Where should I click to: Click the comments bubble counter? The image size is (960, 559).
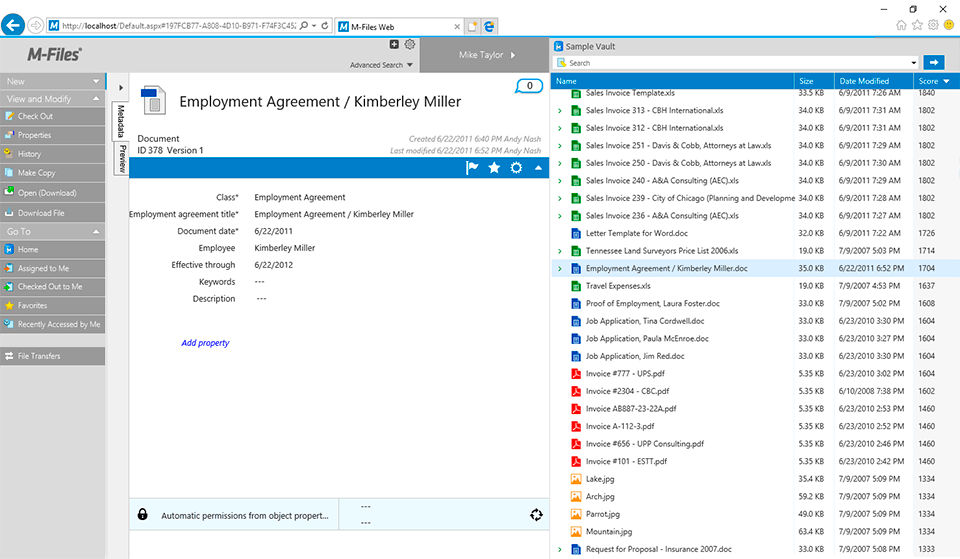(x=528, y=86)
